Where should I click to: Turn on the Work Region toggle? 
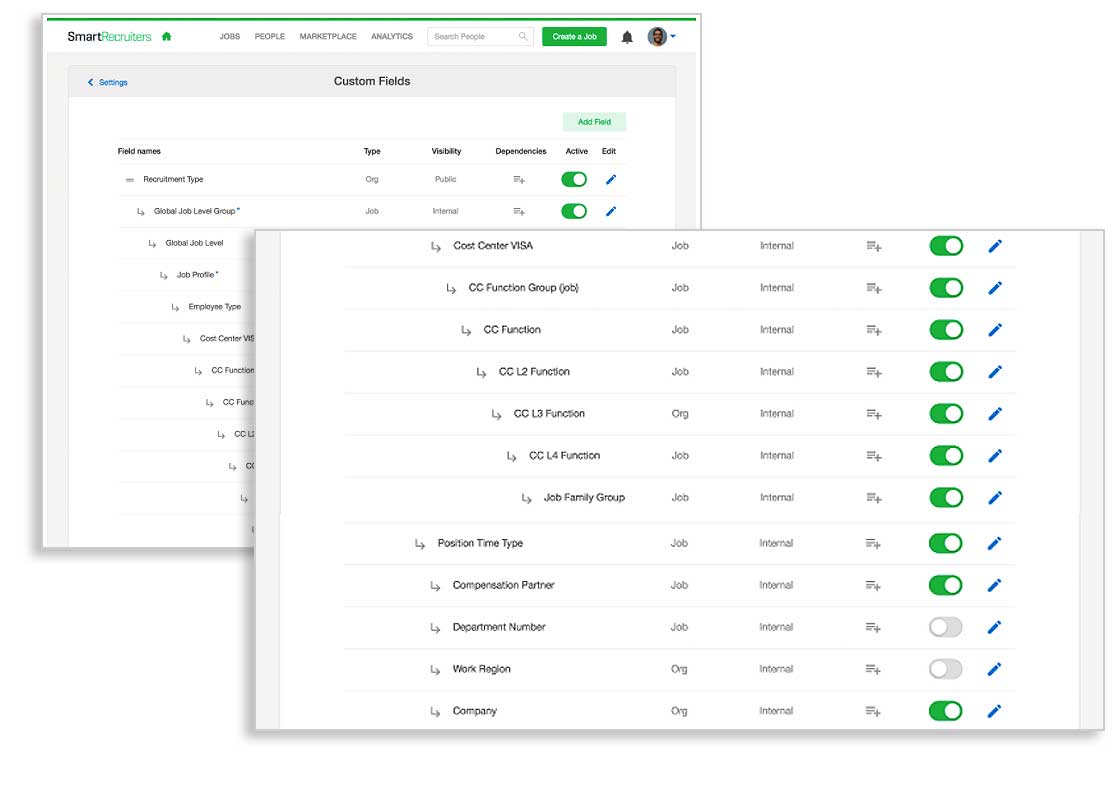tap(945, 669)
